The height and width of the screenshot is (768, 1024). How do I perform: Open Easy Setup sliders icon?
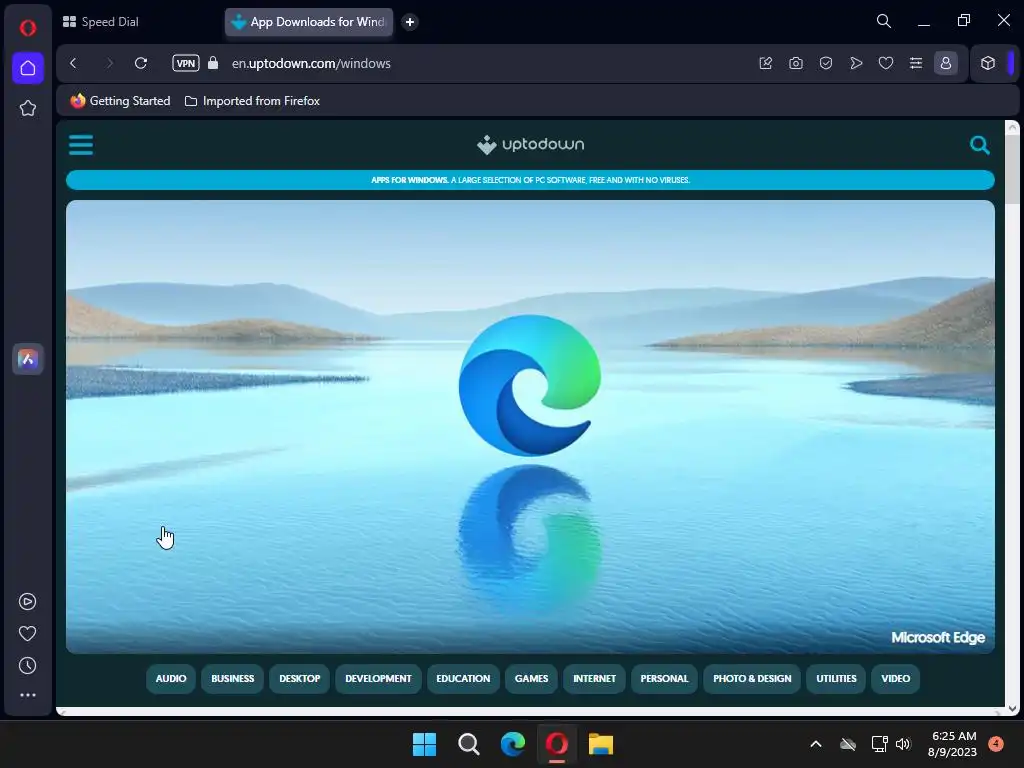tap(916, 63)
